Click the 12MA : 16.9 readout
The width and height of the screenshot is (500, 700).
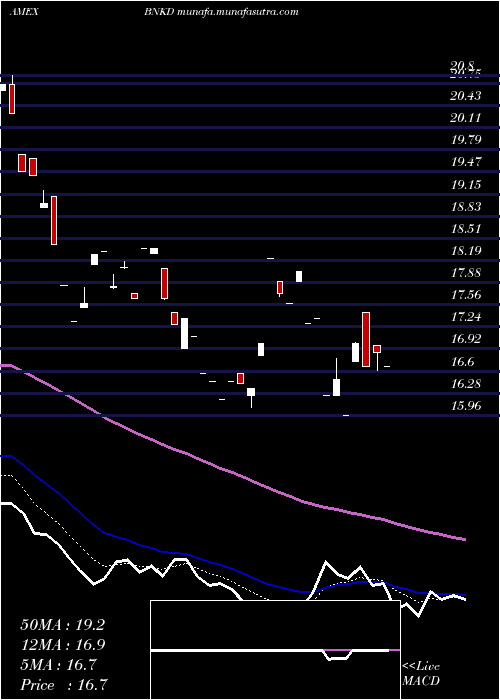click(62, 645)
